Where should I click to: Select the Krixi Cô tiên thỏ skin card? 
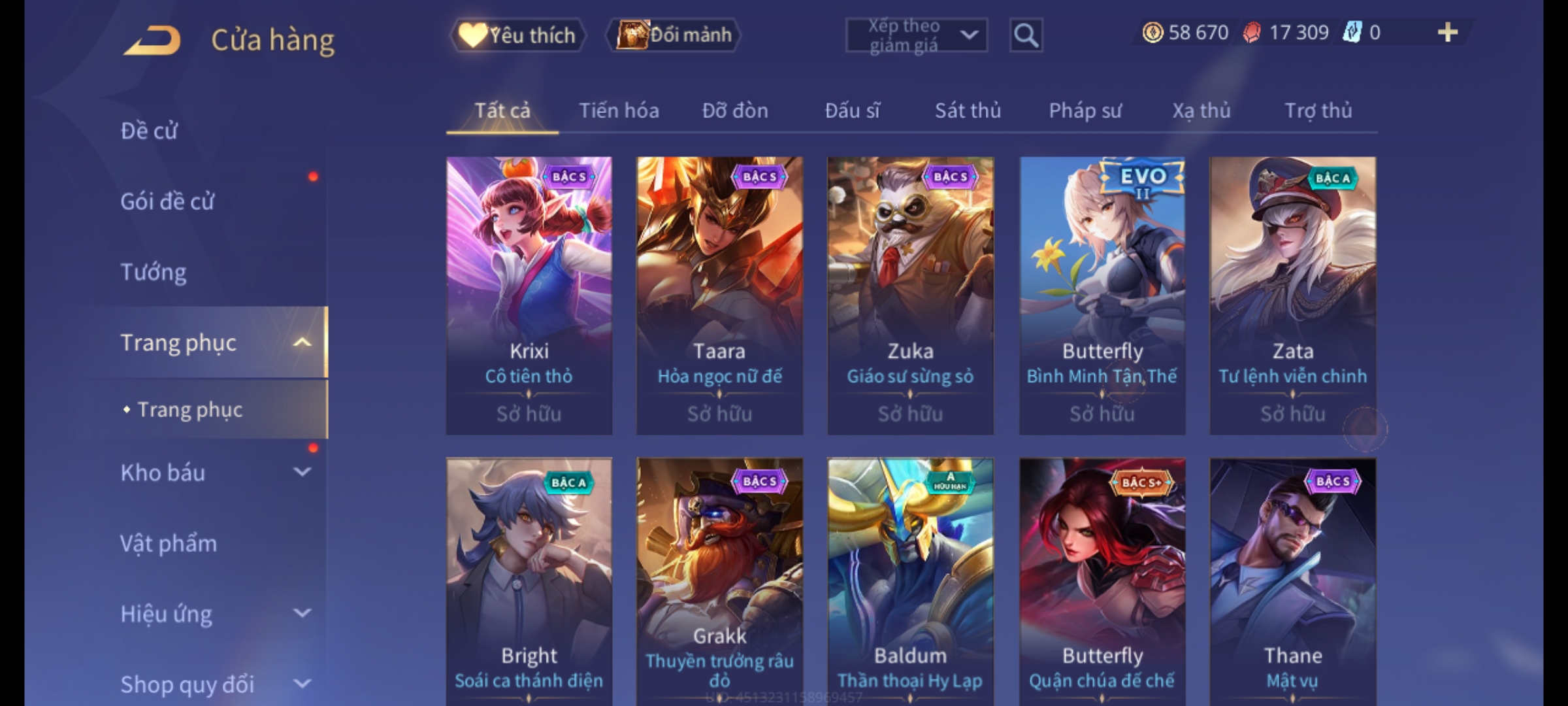tap(529, 295)
